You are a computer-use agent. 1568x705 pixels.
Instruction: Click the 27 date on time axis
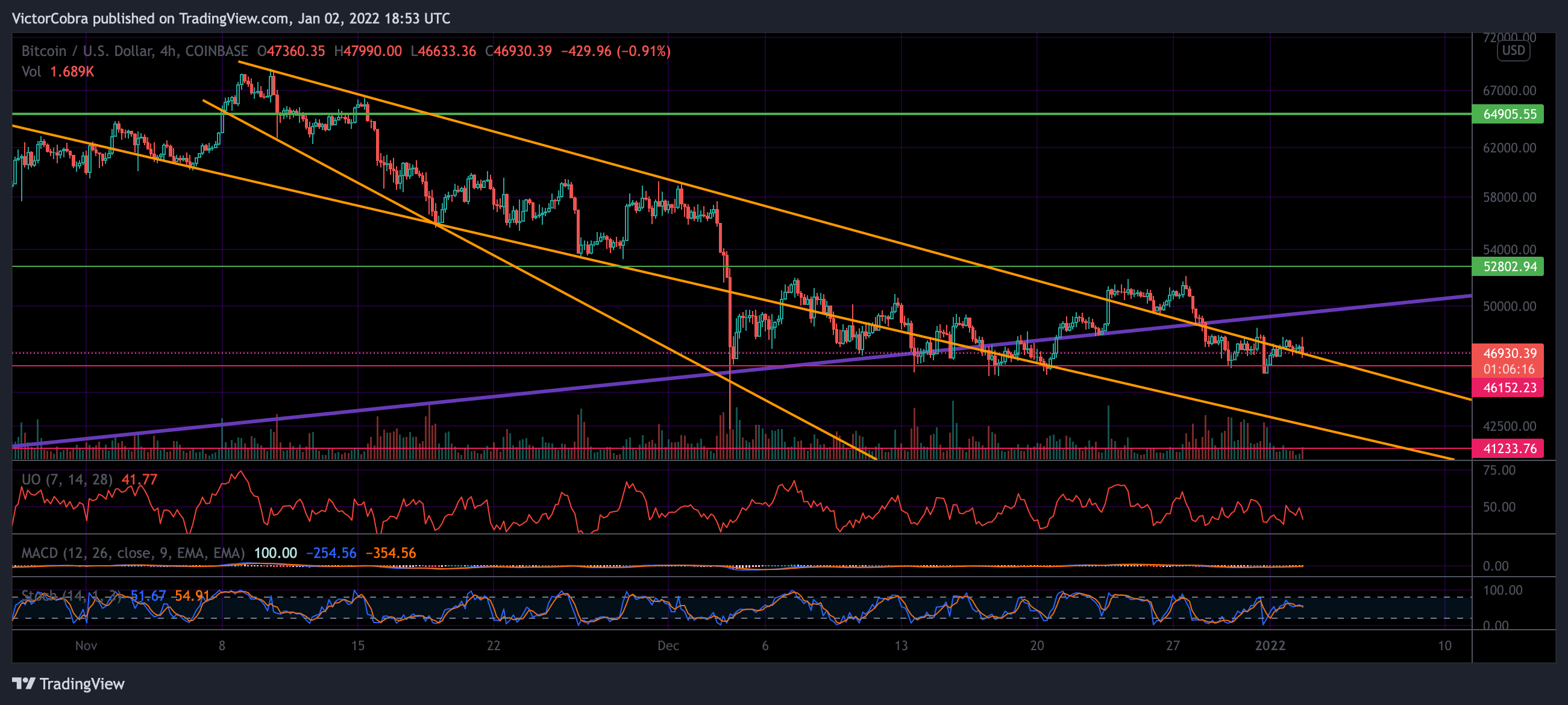(1172, 645)
